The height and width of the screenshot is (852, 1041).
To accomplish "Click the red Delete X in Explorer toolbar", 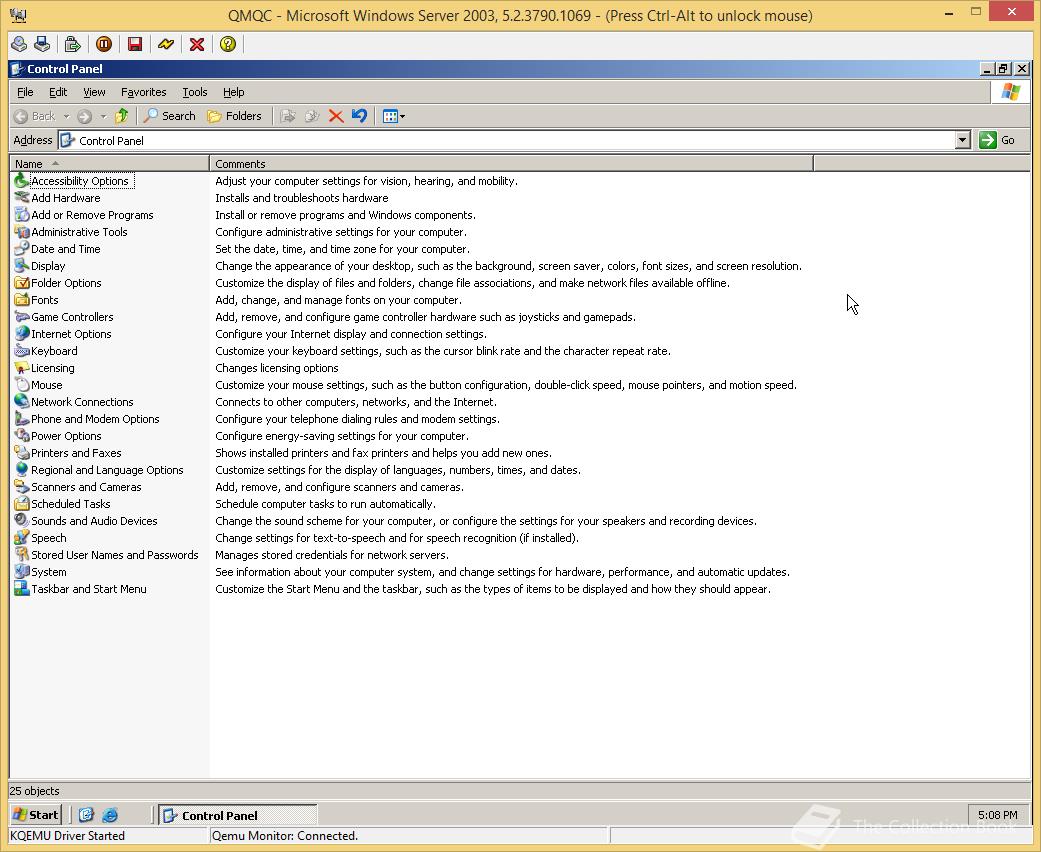I will tap(336, 116).
